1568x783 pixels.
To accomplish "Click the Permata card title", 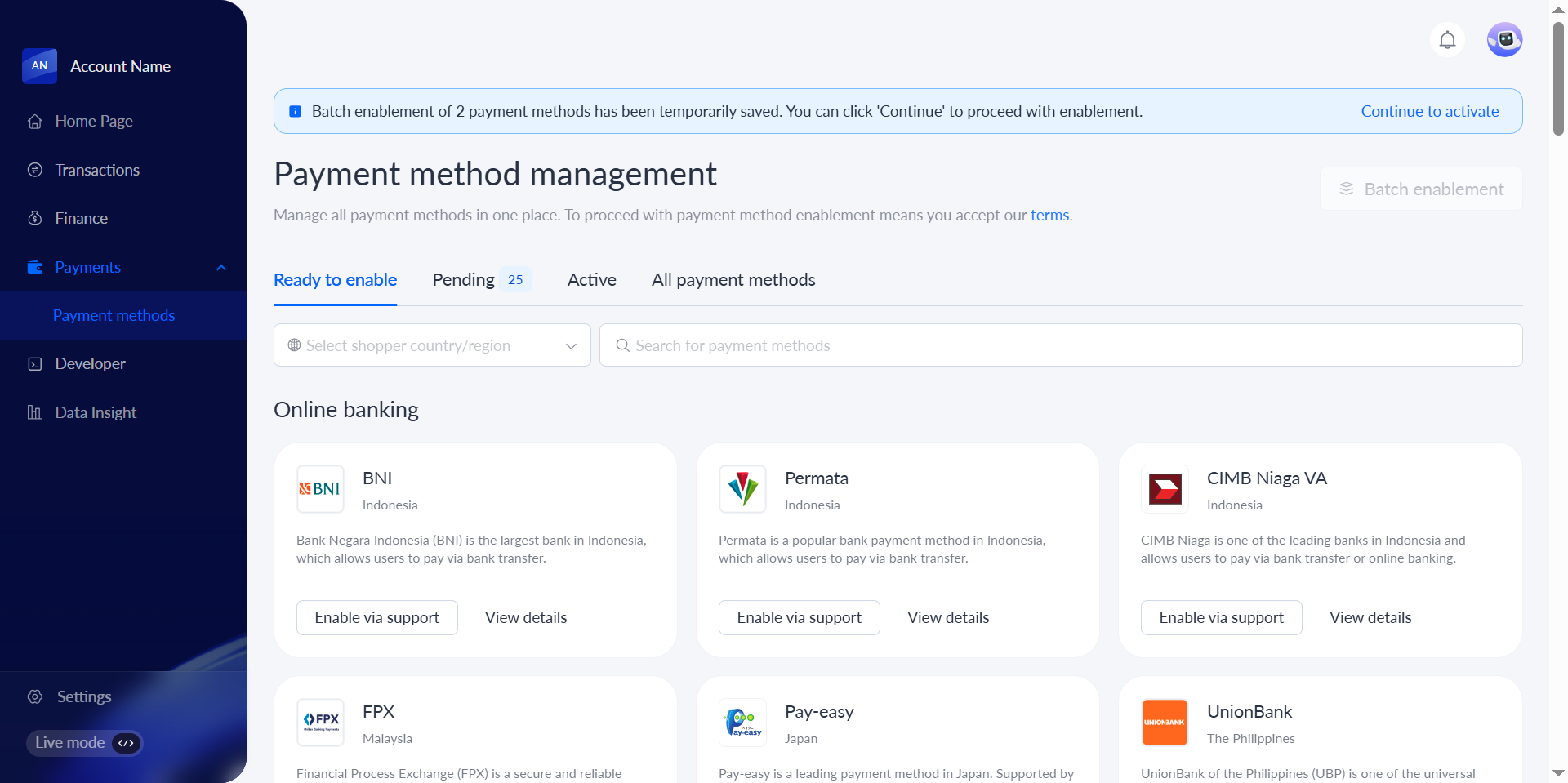I will coord(816,478).
